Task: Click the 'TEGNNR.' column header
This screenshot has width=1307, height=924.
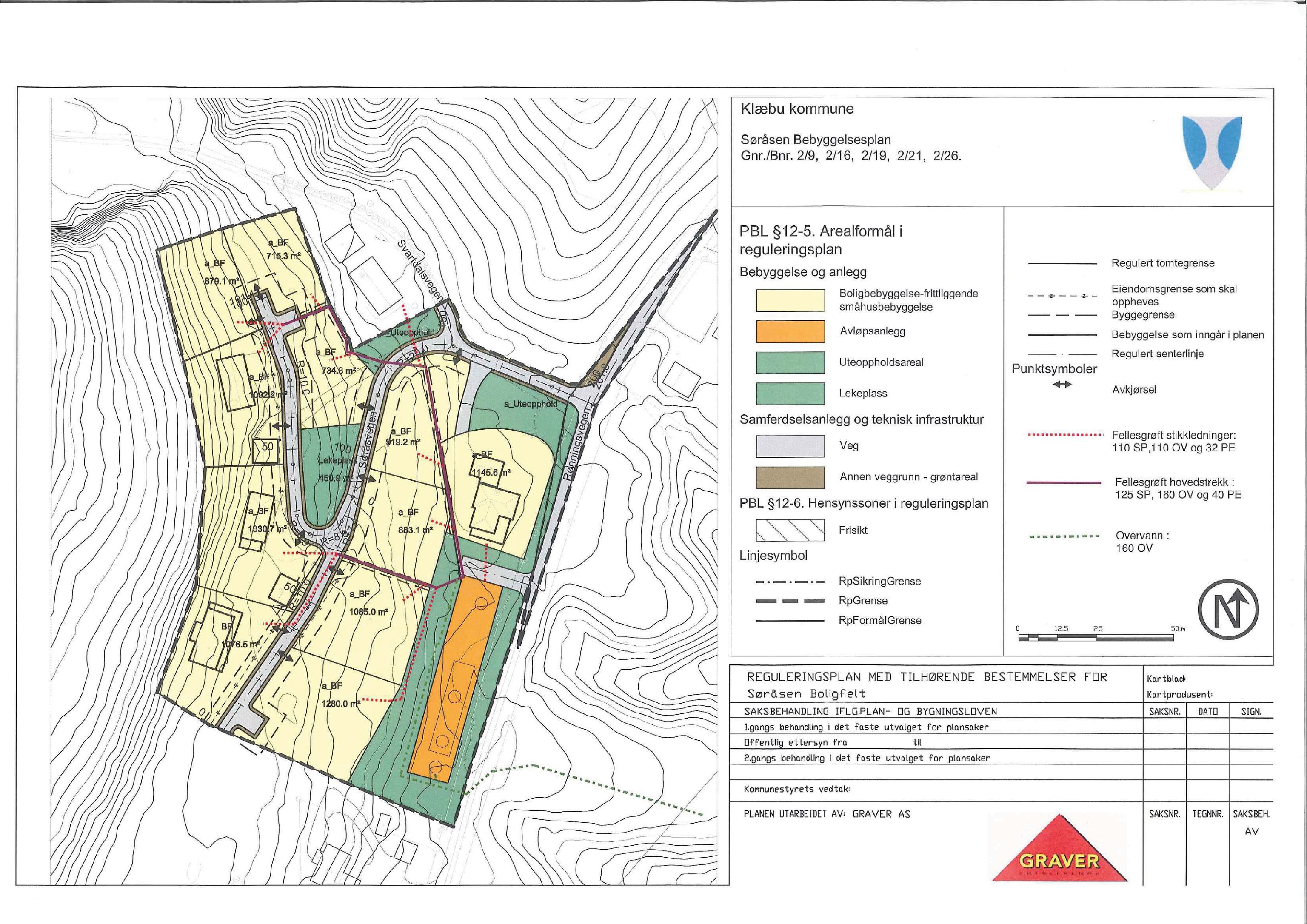Action: pyautogui.click(x=1208, y=815)
